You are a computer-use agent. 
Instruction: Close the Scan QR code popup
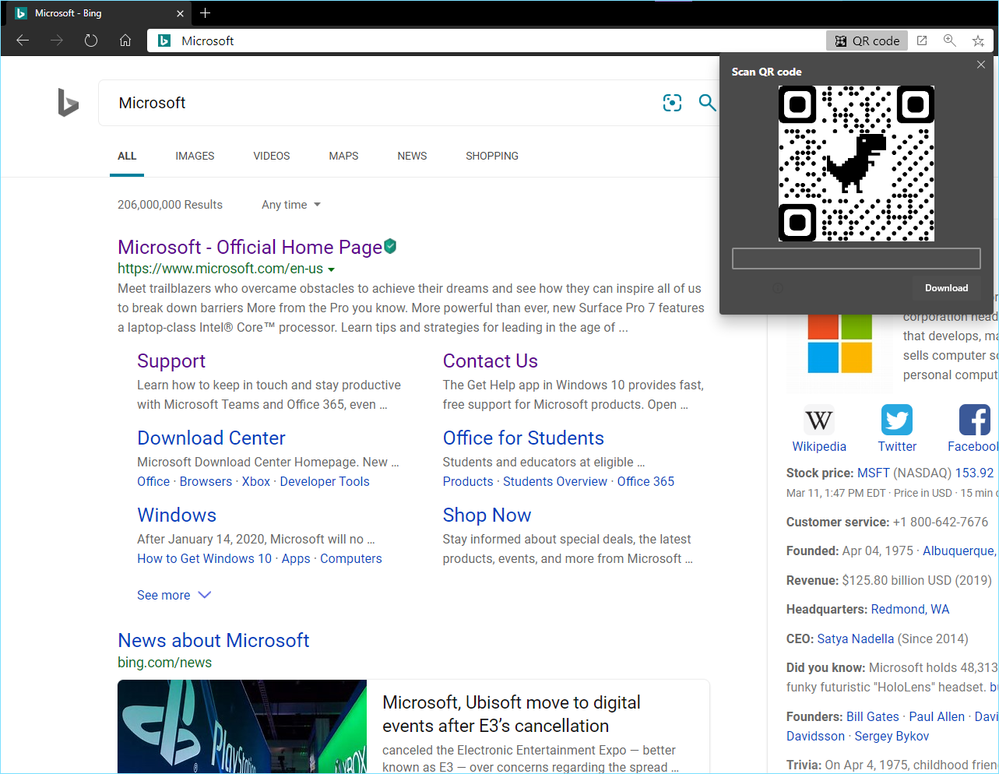tap(981, 64)
